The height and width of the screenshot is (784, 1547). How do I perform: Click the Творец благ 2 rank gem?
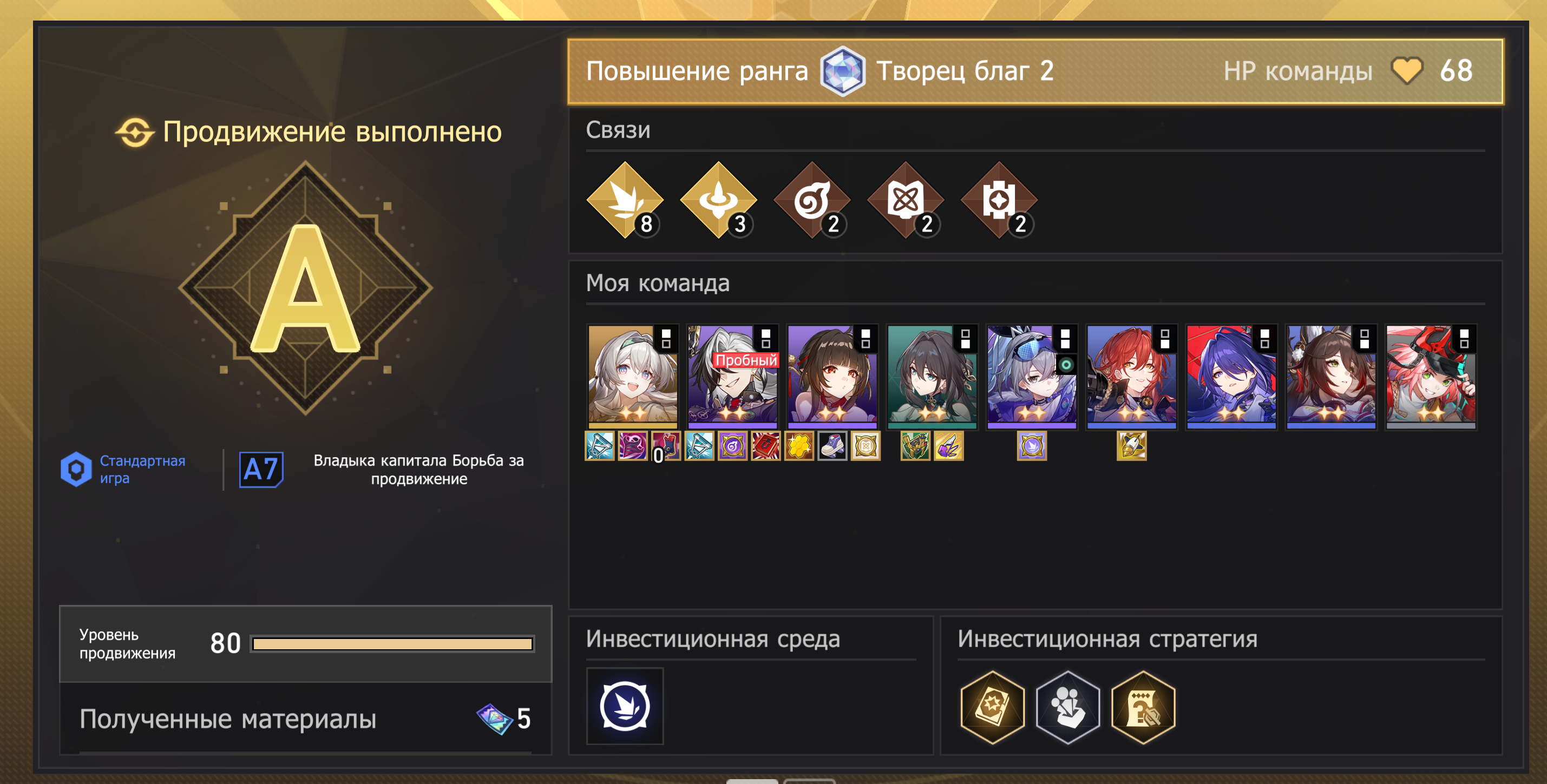pos(843,71)
